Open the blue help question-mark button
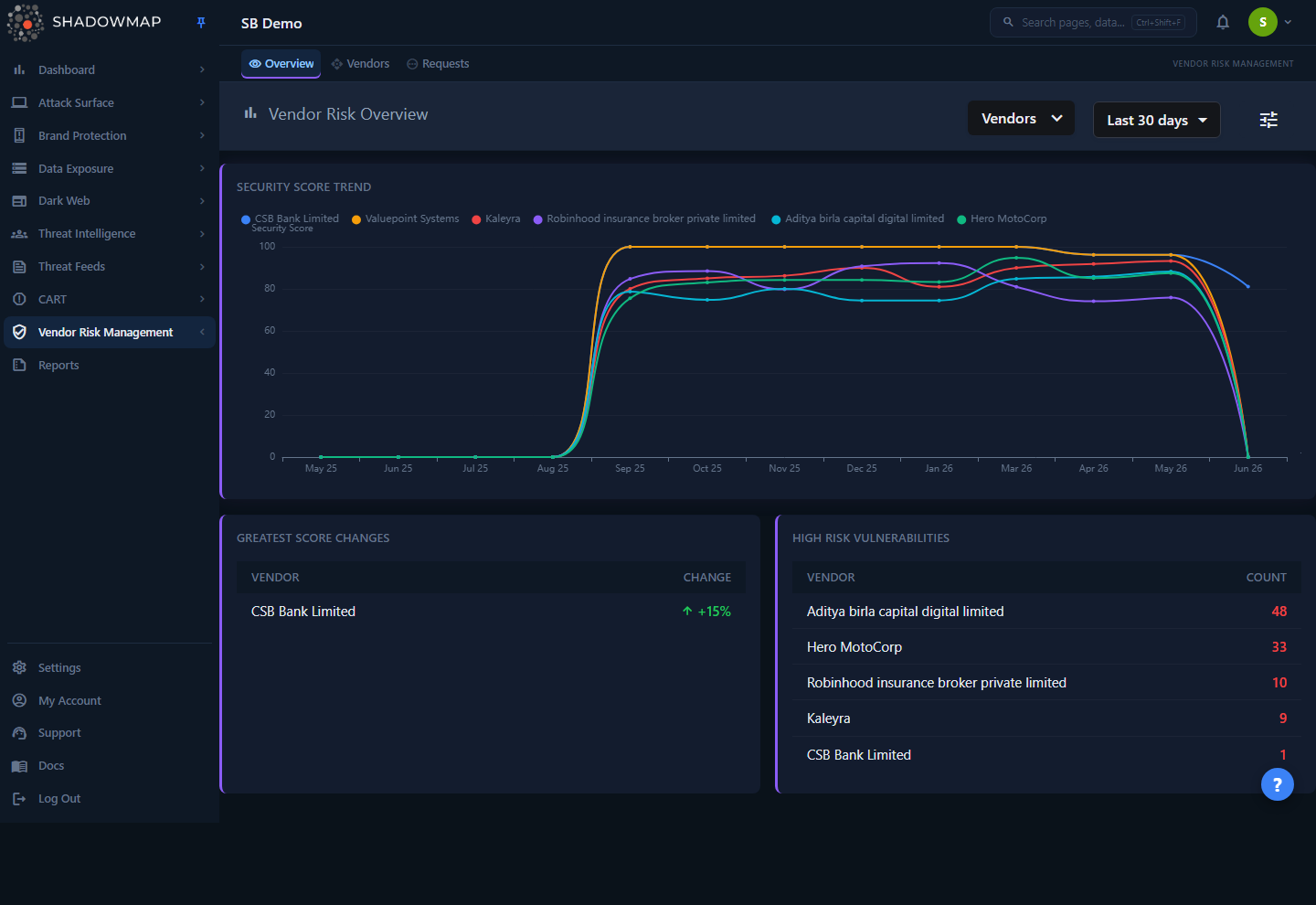 (x=1278, y=784)
